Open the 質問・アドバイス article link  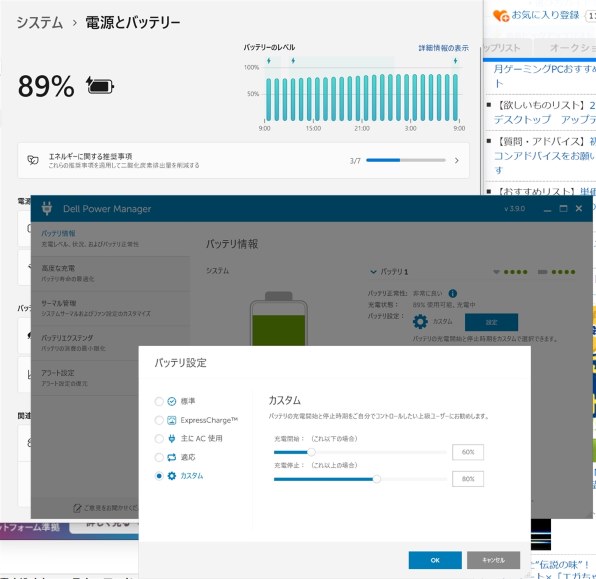coord(544,156)
